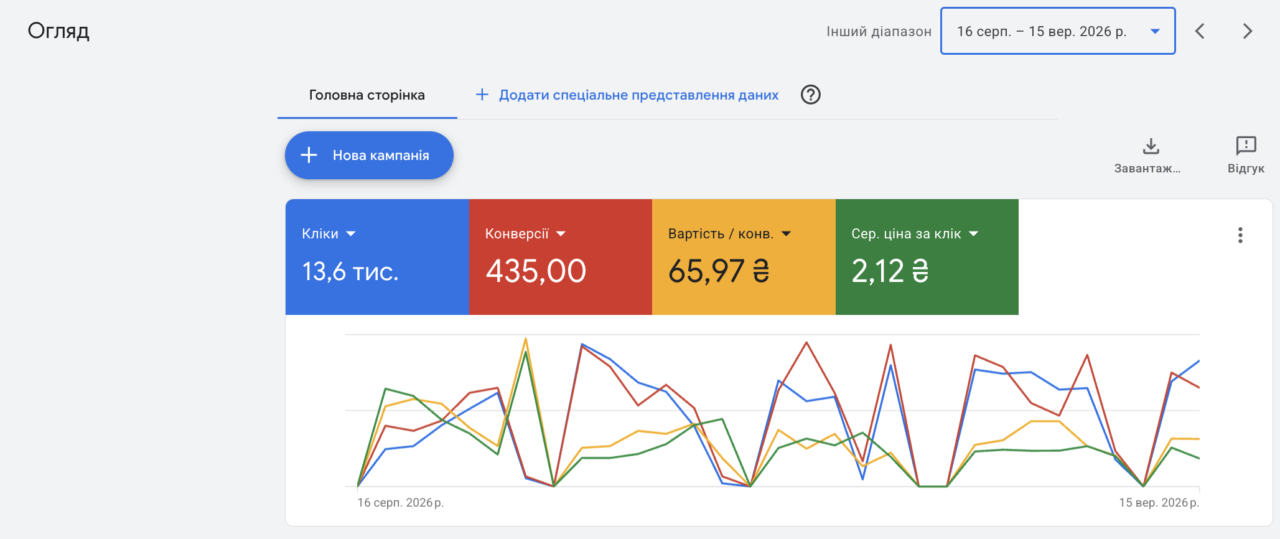Expand the Вартість / конв. metric dropdown
The image size is (1280, 539).
786,234
